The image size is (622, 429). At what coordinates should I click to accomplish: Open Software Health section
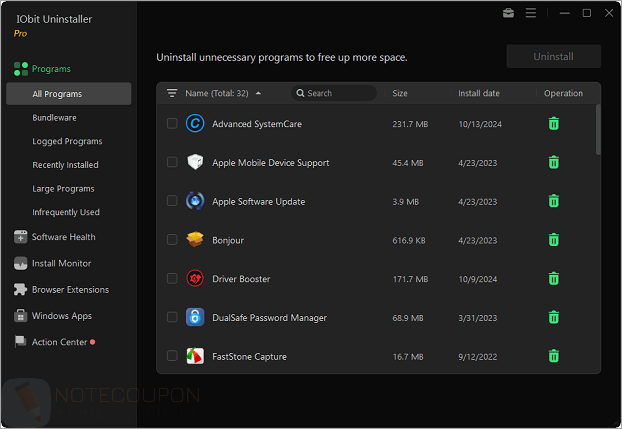pos(63,237)
